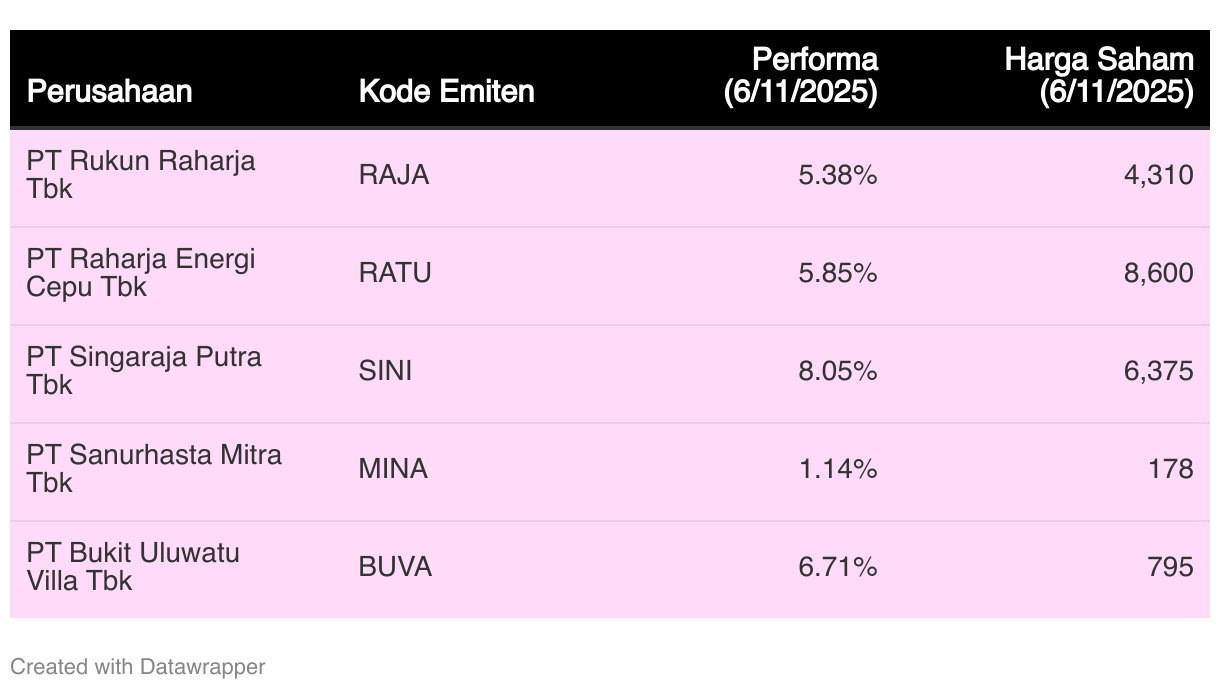Select the BUVA ticker code

(395, 567)
